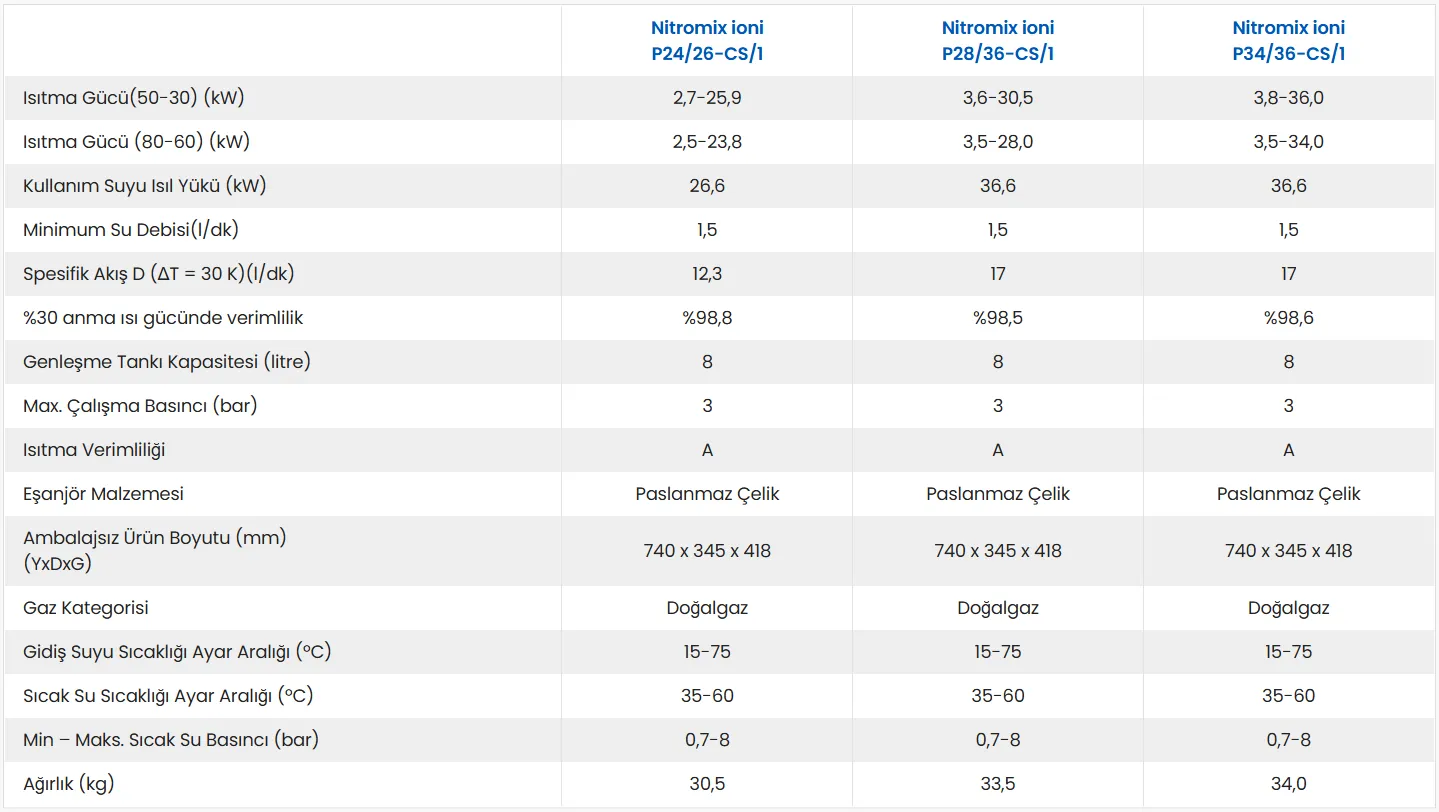Open the Nitromix ioni P34/36-CS/1 header link
Image resolution: width=1439 pixels, height=812 pixels.
coord(1288,40)
